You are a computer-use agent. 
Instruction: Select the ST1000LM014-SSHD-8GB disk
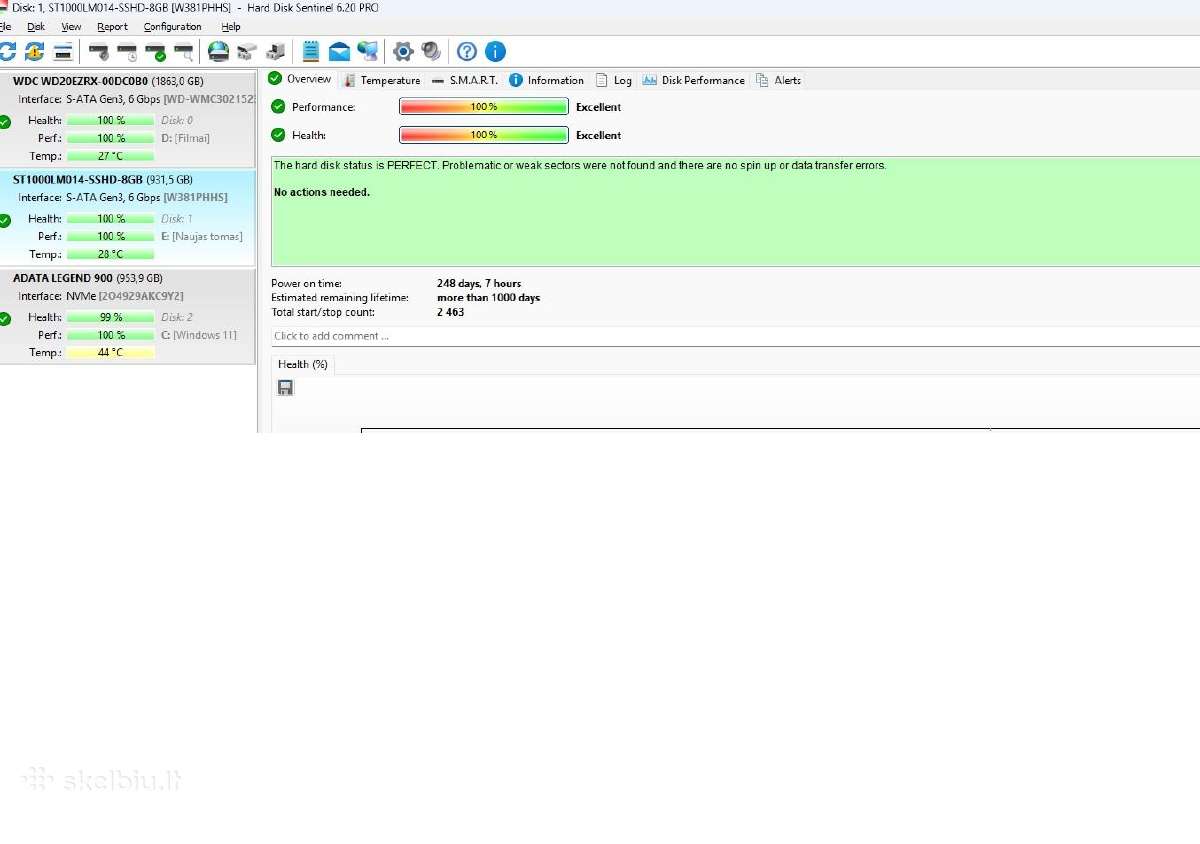pos(128,218)
